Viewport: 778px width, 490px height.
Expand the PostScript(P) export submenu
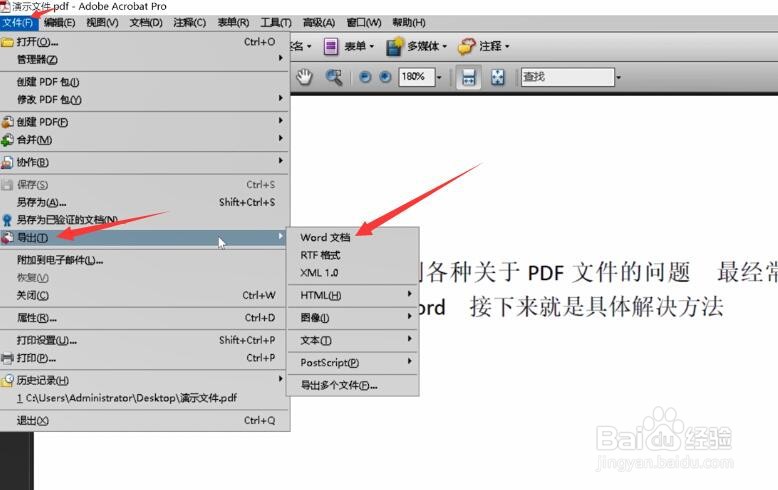(x=353, y=363)
